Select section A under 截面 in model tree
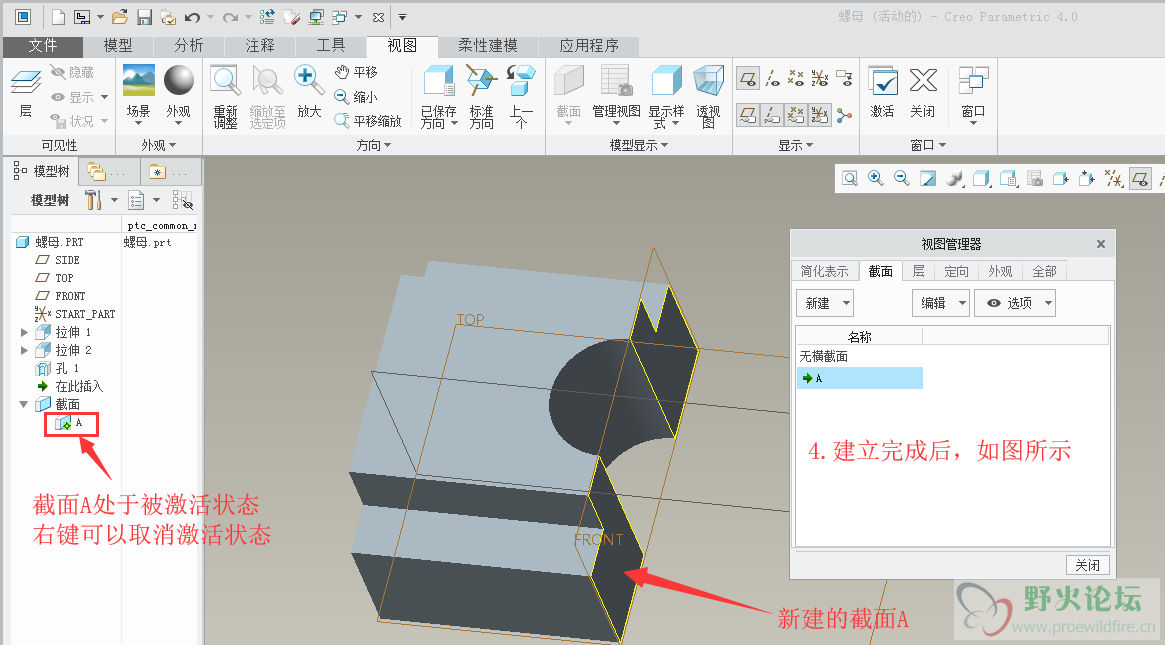Image resolution: width=1165 pixels, height=645 pixels. click(x=69, y=423)
